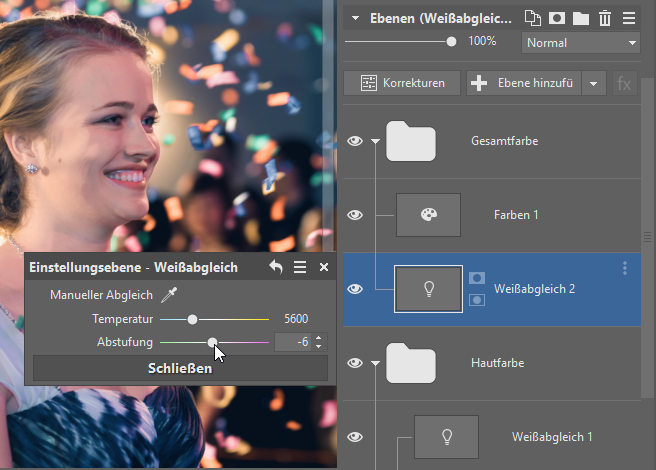Viewport: 656px width, 470px height.
Task: Click the Weißabgleich 2 lightbulb thumbnail
Action: (x=428, y=289)
